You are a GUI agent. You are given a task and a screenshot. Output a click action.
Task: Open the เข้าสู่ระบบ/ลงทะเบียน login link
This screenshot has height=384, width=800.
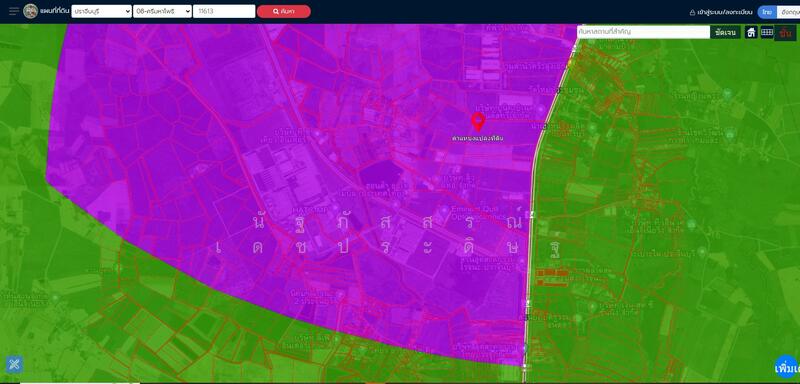coord(724,12)
